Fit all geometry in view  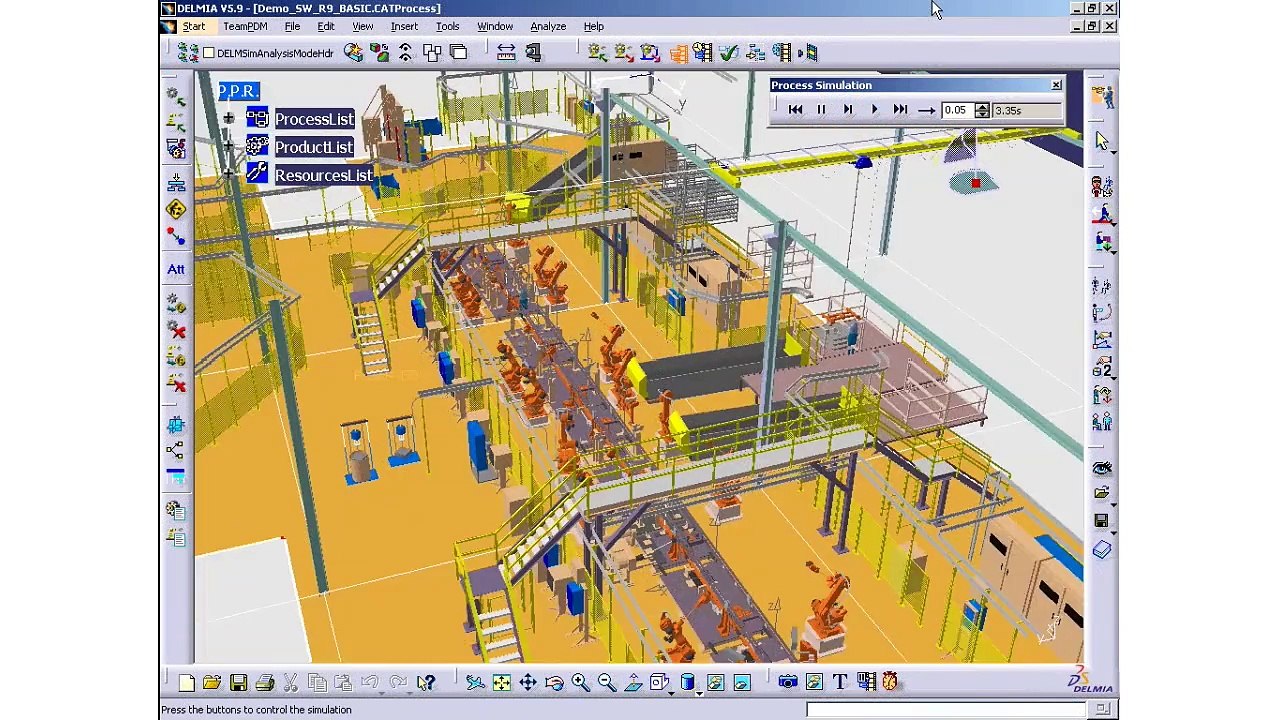501,683
